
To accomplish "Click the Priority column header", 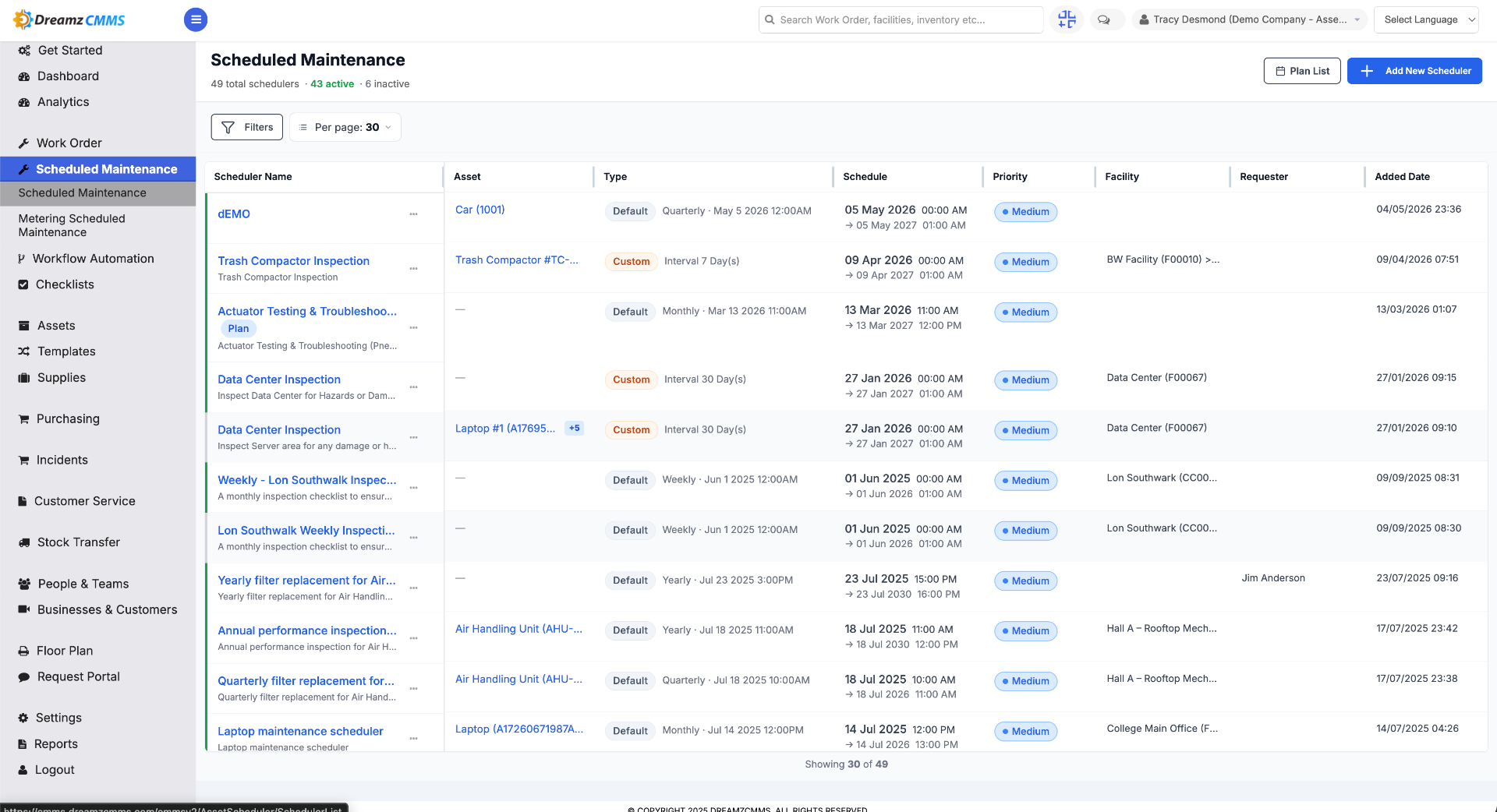I will [1010, 177].
